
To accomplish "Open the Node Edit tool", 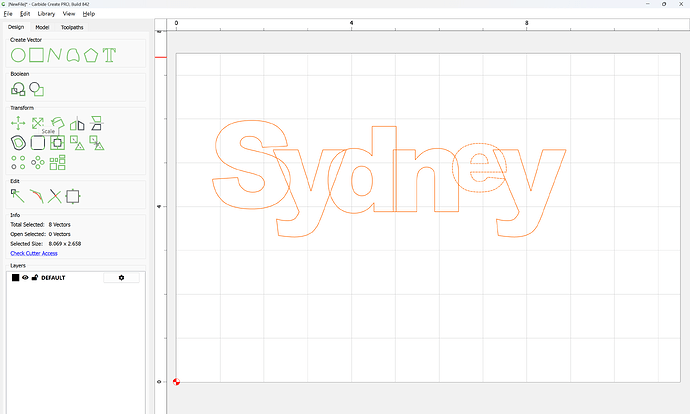I will click(x=17, y=196).
